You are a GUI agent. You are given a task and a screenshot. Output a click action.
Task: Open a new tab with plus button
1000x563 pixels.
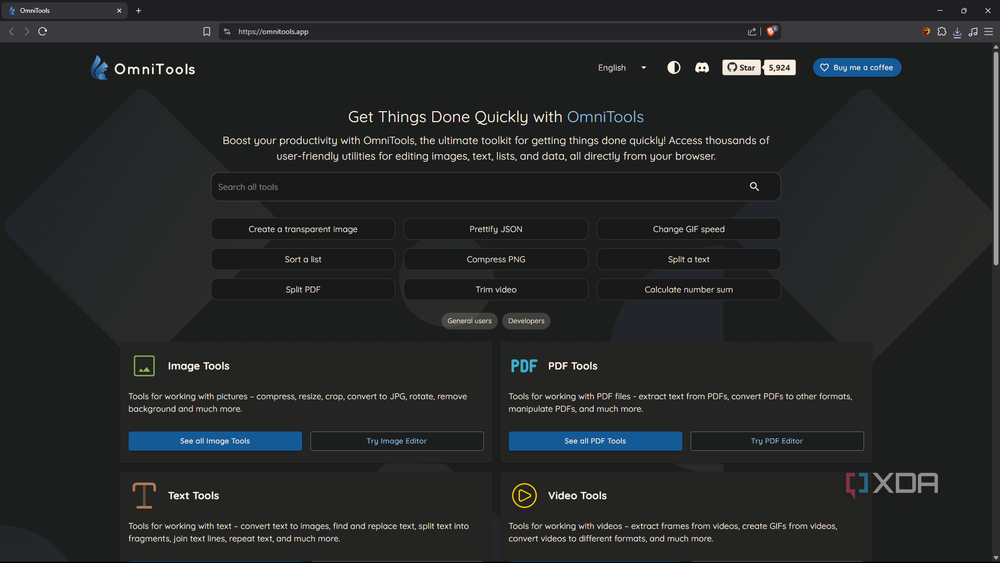pos(138,10)
